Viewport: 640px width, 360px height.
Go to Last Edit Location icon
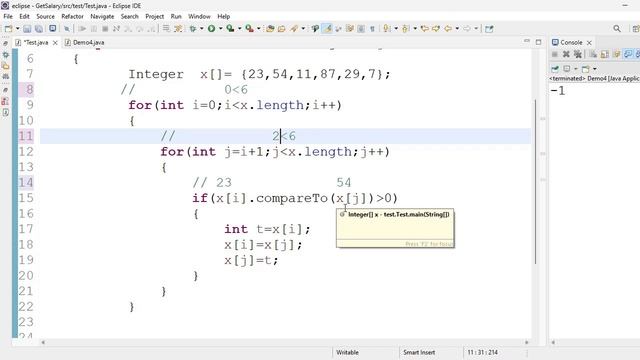[424, 29]
